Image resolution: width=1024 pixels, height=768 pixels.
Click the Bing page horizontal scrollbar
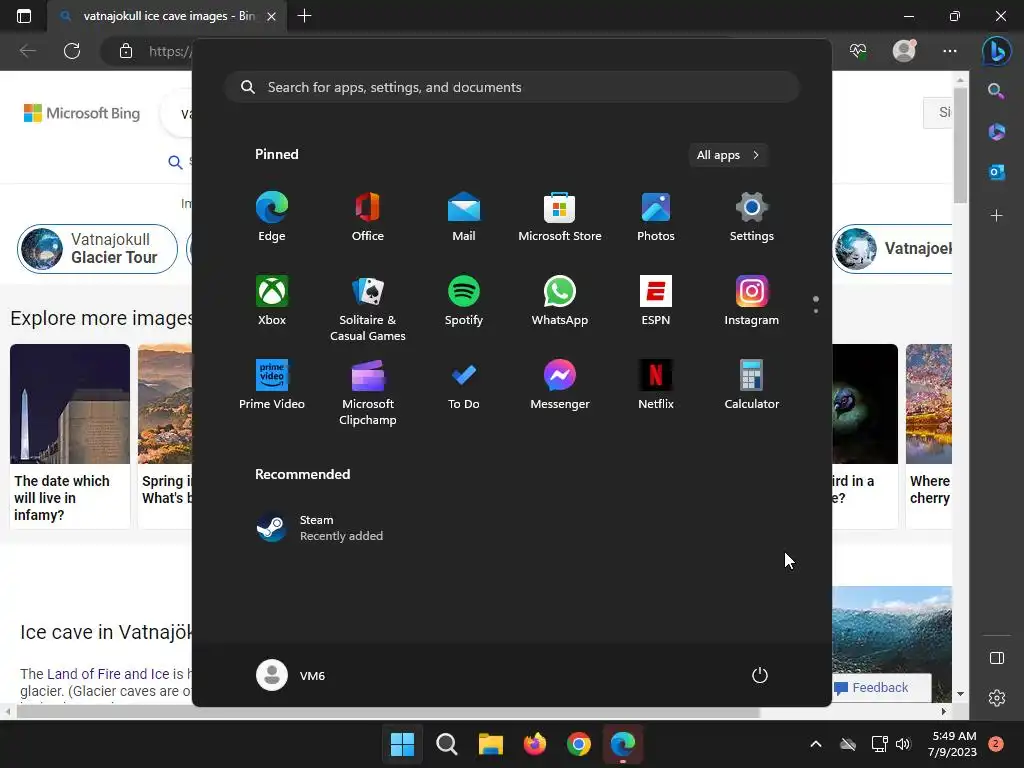coord(389,711)
